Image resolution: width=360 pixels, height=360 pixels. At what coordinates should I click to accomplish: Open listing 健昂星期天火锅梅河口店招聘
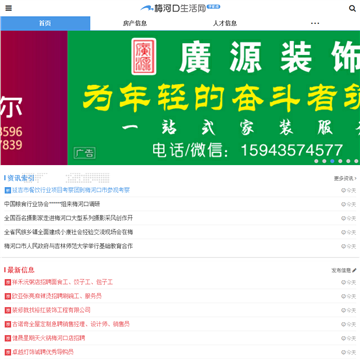point(49,338)
